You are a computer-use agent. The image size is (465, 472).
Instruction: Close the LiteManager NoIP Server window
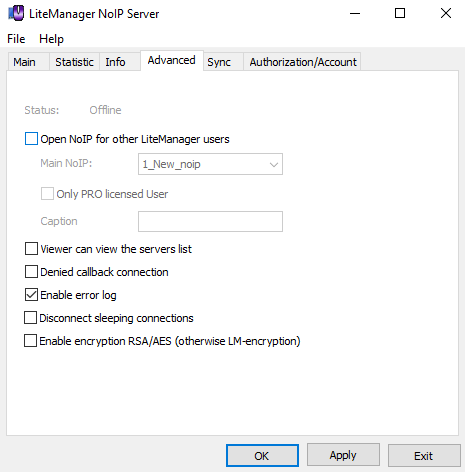pyautogui.click(x=446, y=13)
